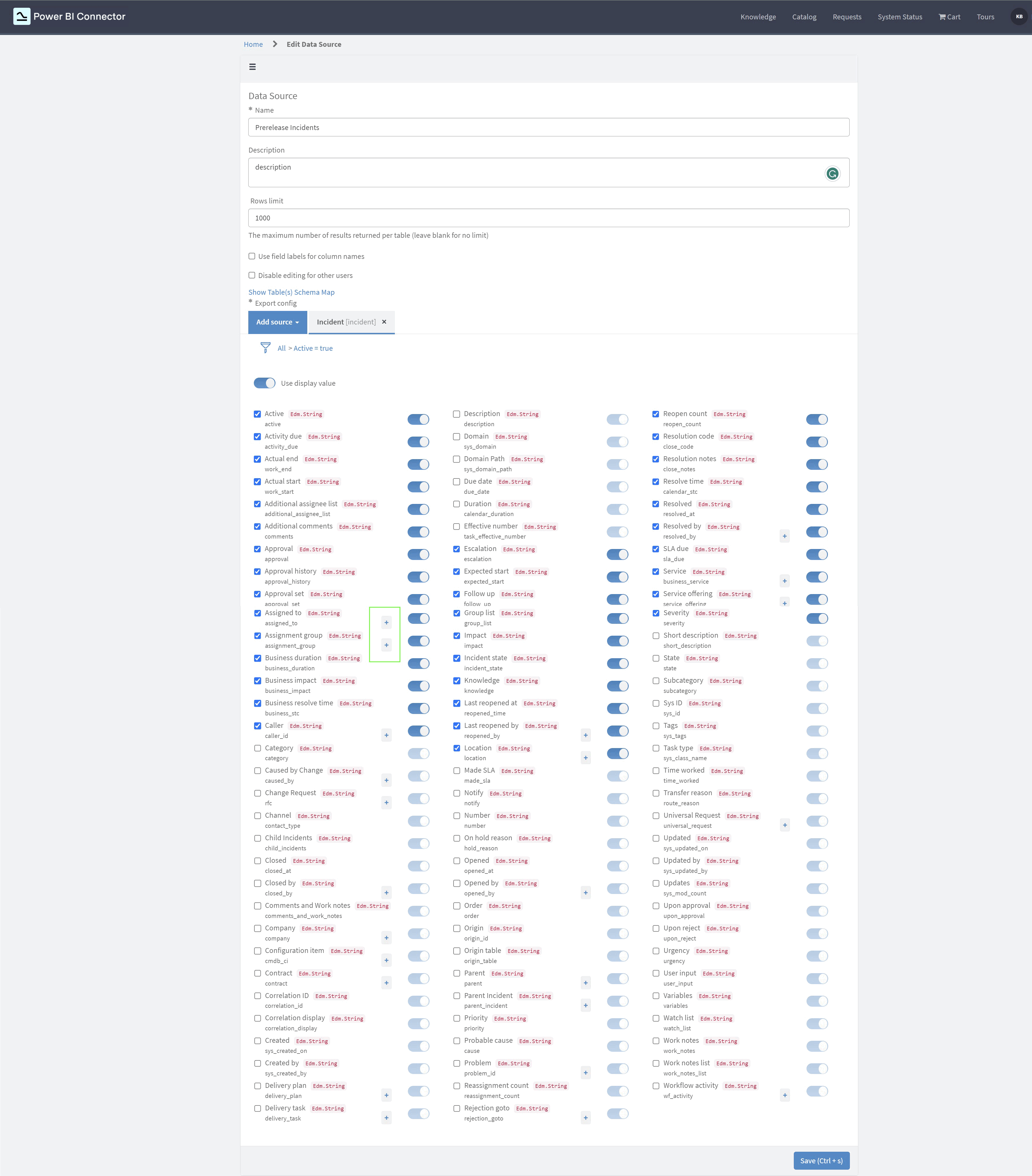This screenshot has height=1176, width=1032.
Task: Expand Assigned to field with plus icon
Action: 386,622
